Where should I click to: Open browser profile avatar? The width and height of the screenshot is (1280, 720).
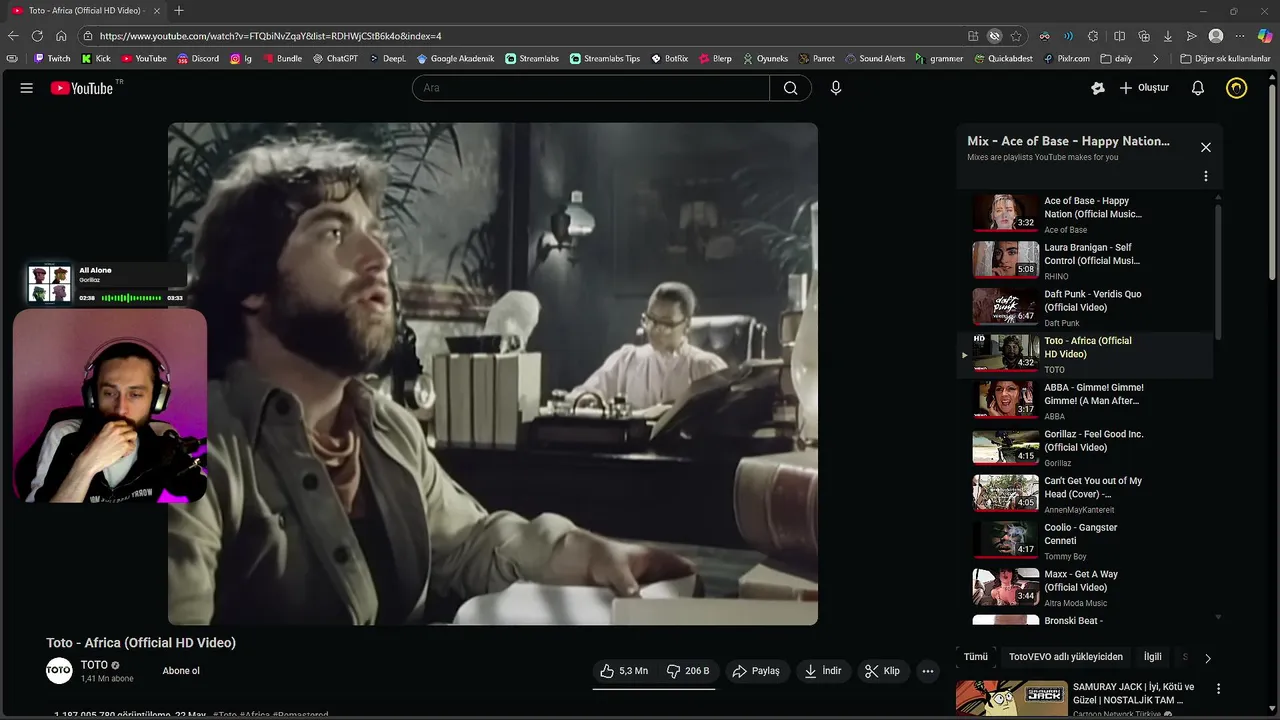[x=1216, y=36]
